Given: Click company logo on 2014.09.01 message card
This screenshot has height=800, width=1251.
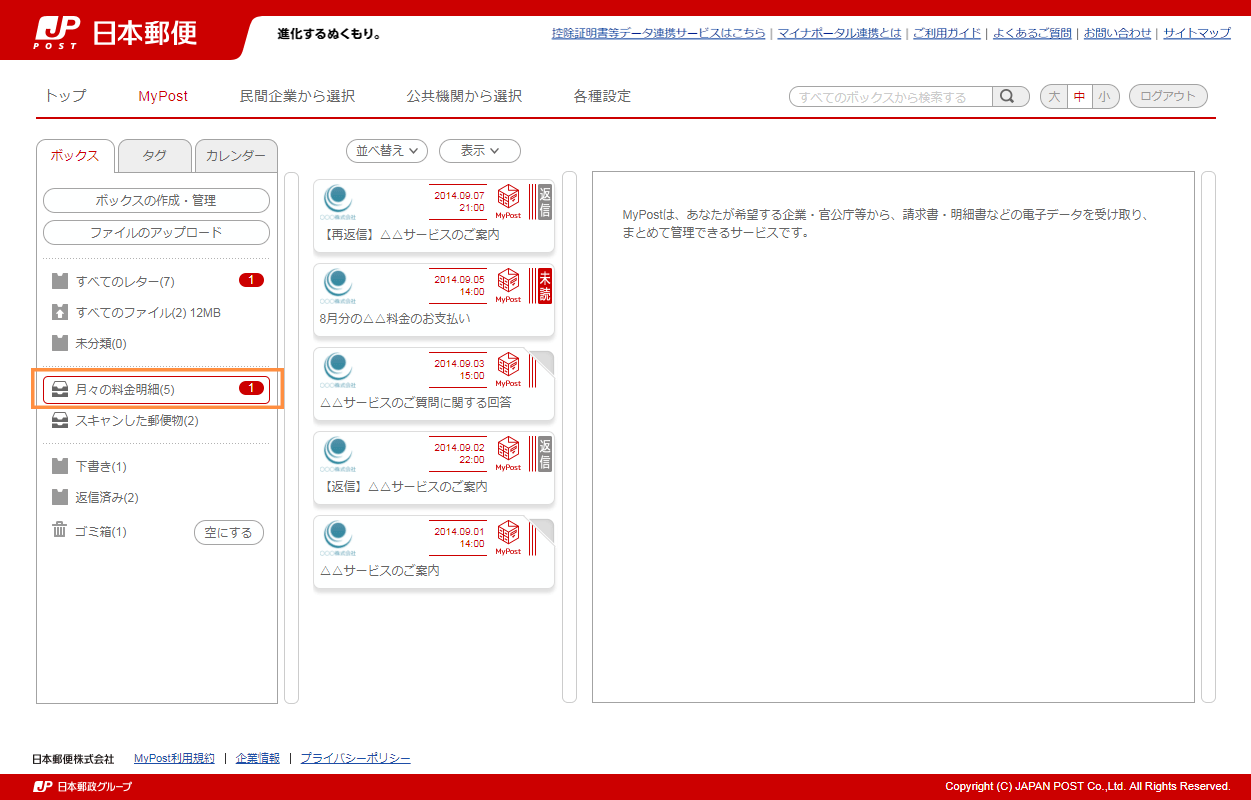Looking at the screenshot, I should click(338, 538).
